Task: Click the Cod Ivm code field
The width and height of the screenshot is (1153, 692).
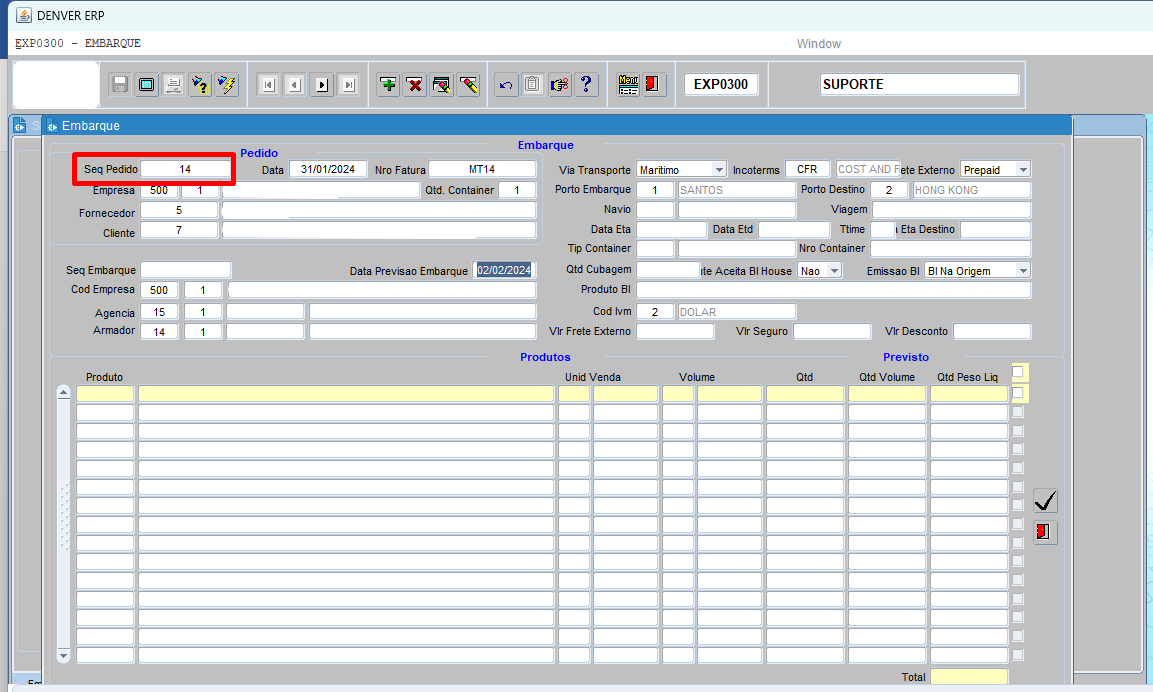Action: (x=654, y=312)
